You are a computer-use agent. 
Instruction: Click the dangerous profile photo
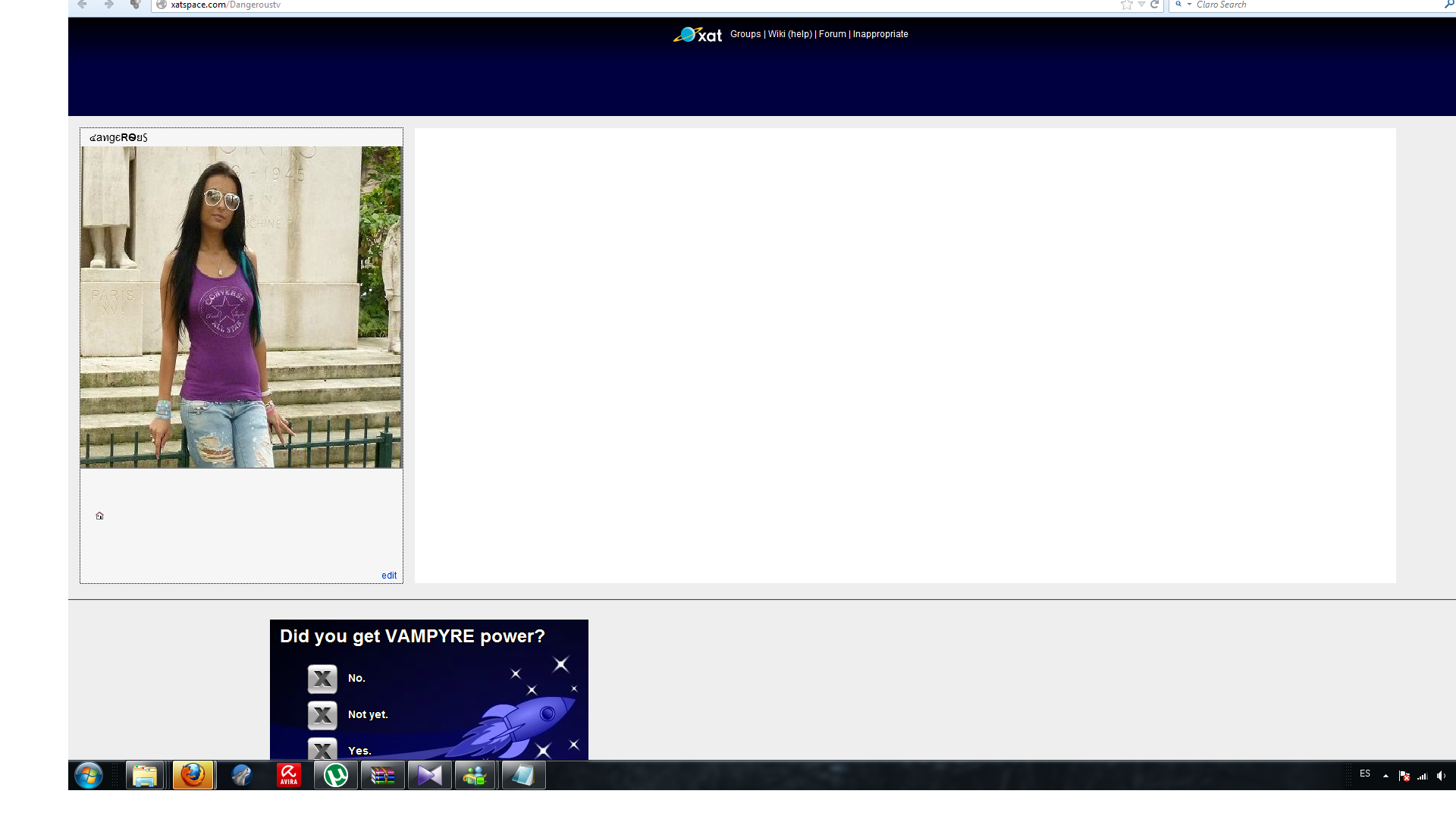[x=241, y=306]
